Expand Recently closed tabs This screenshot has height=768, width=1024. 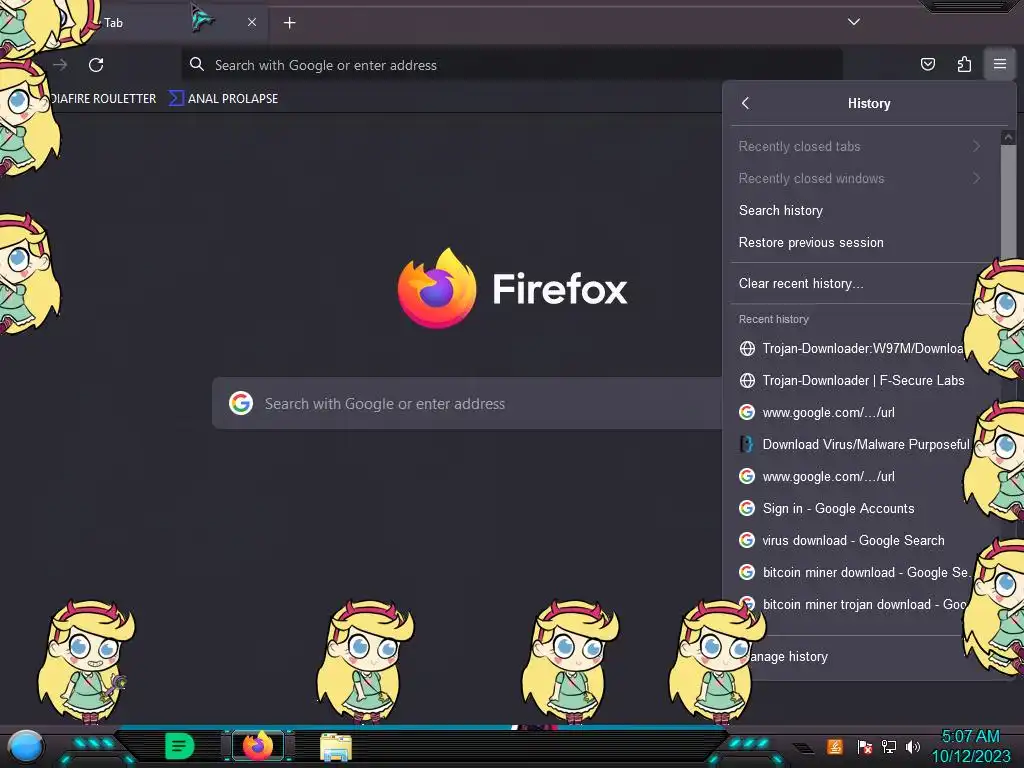[860, 146]
